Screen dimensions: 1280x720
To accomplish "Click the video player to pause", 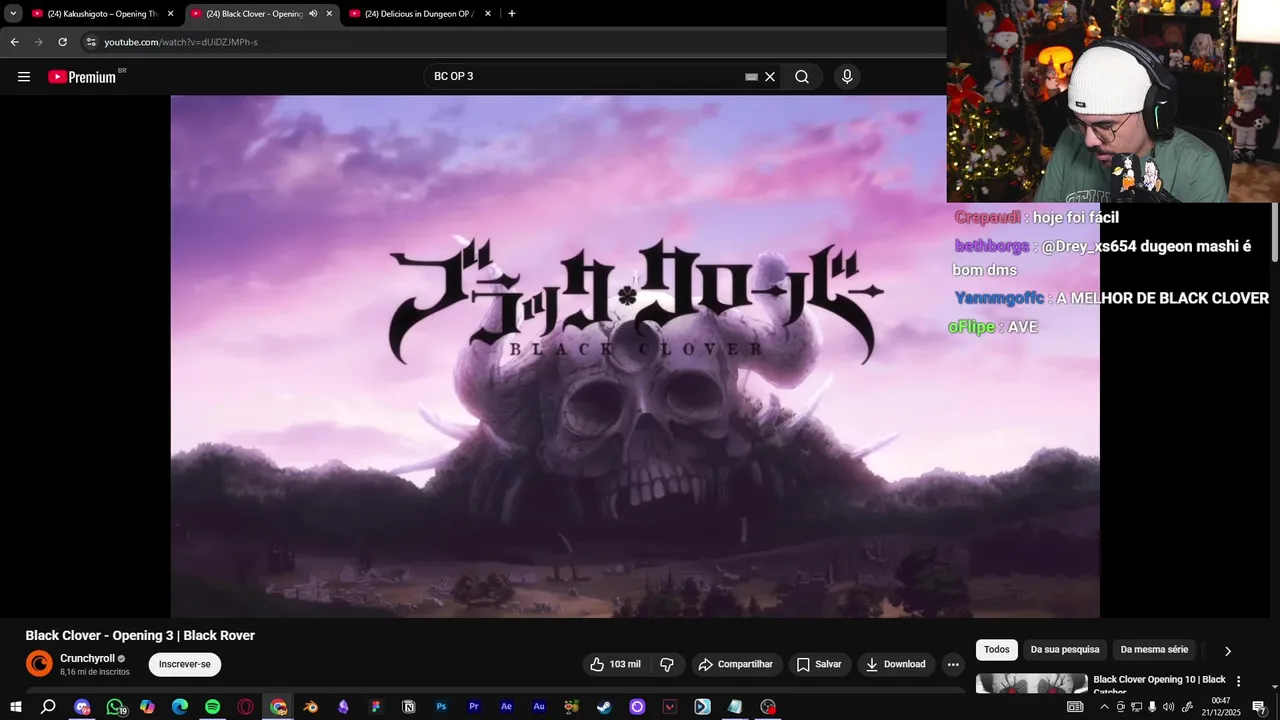I will click(635, 356).
